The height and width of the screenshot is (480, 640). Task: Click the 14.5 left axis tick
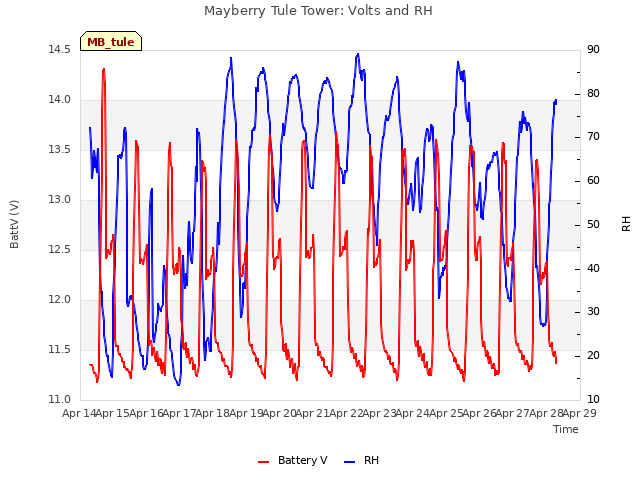[x=60, y=49]
